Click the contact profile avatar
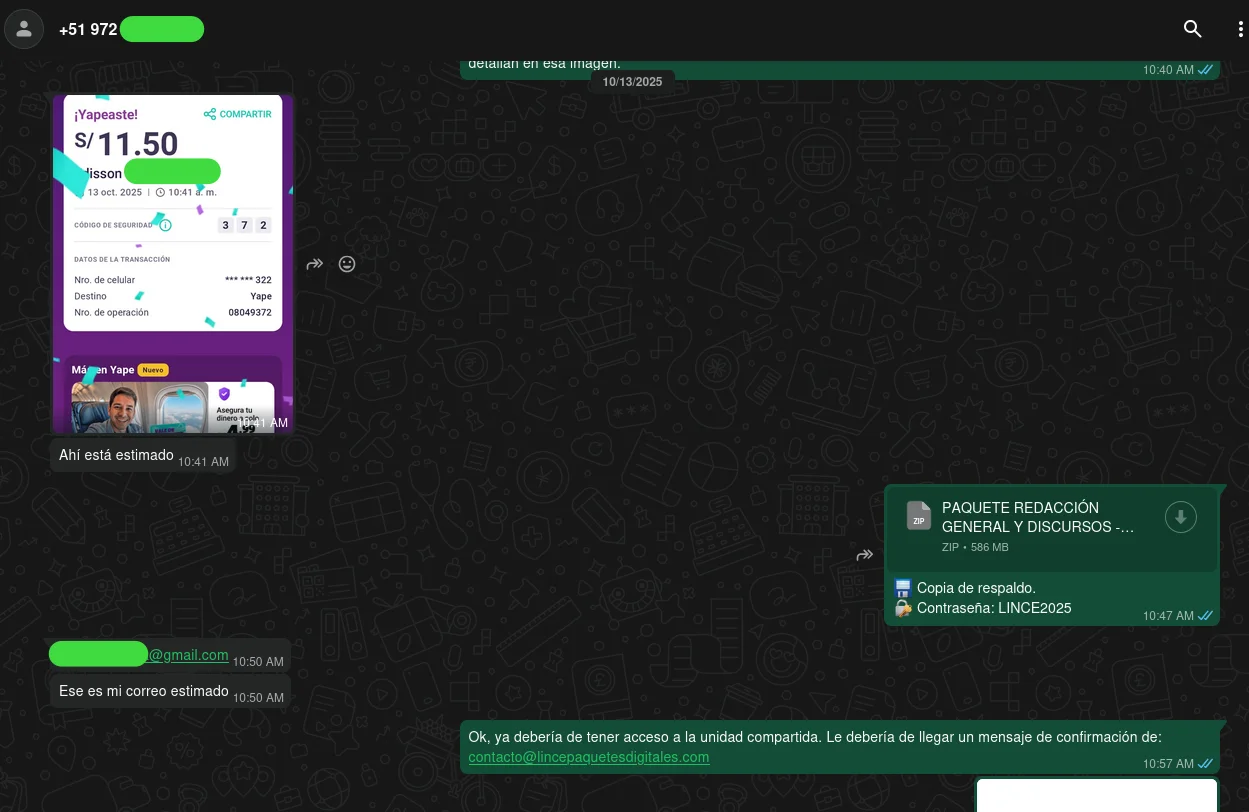 [24, 29]
